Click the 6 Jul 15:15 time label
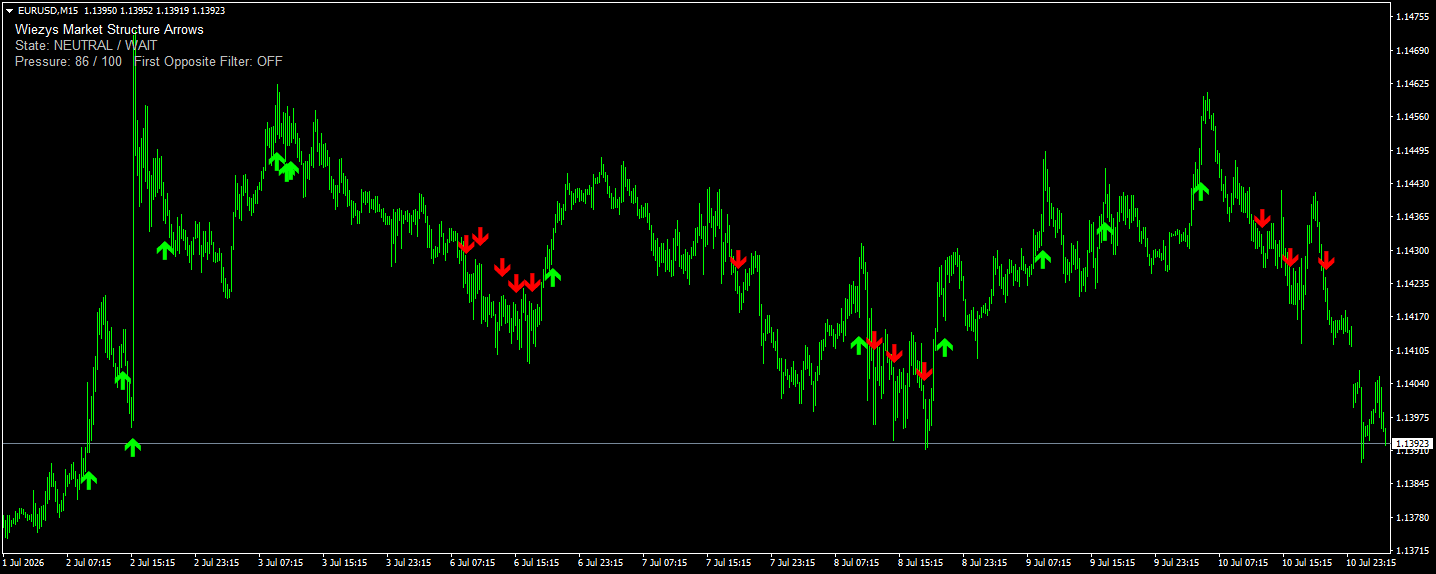 tap(537, 563)
